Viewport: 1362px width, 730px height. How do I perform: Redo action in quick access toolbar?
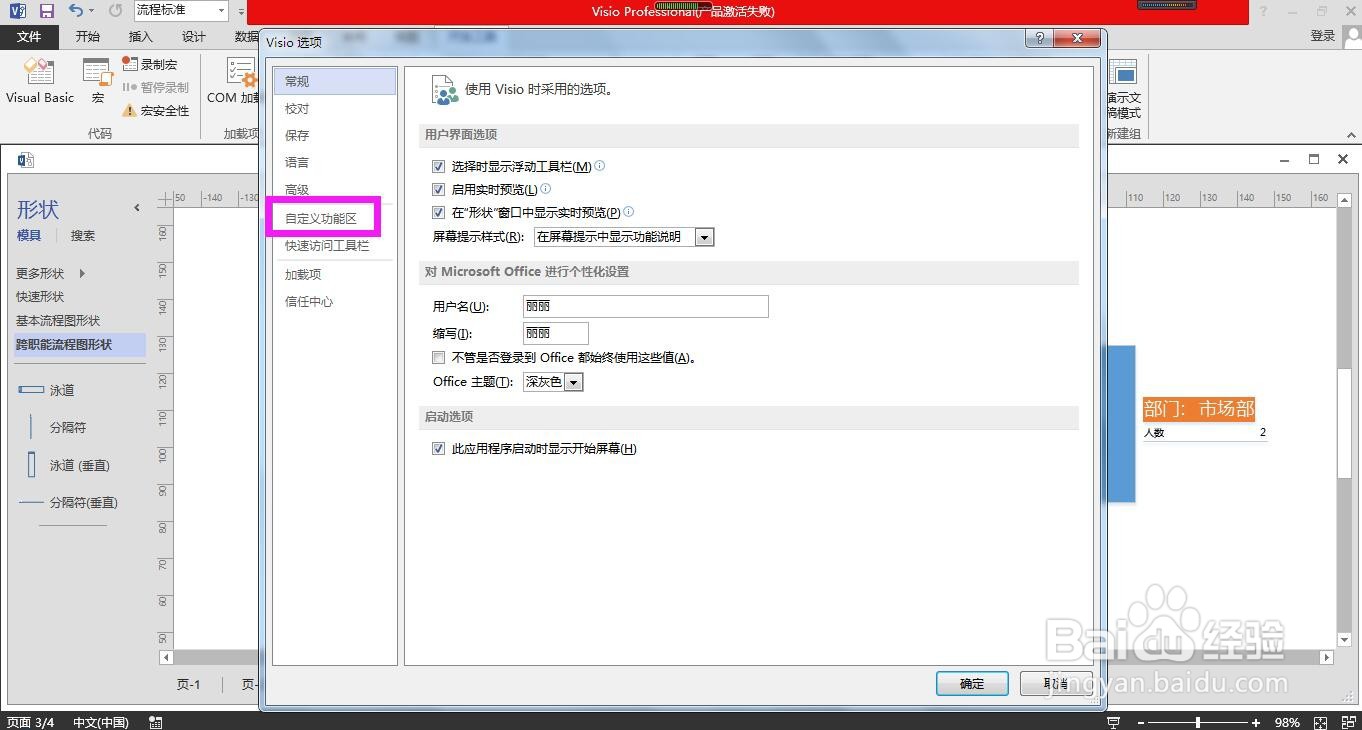(x=115, y=11)
